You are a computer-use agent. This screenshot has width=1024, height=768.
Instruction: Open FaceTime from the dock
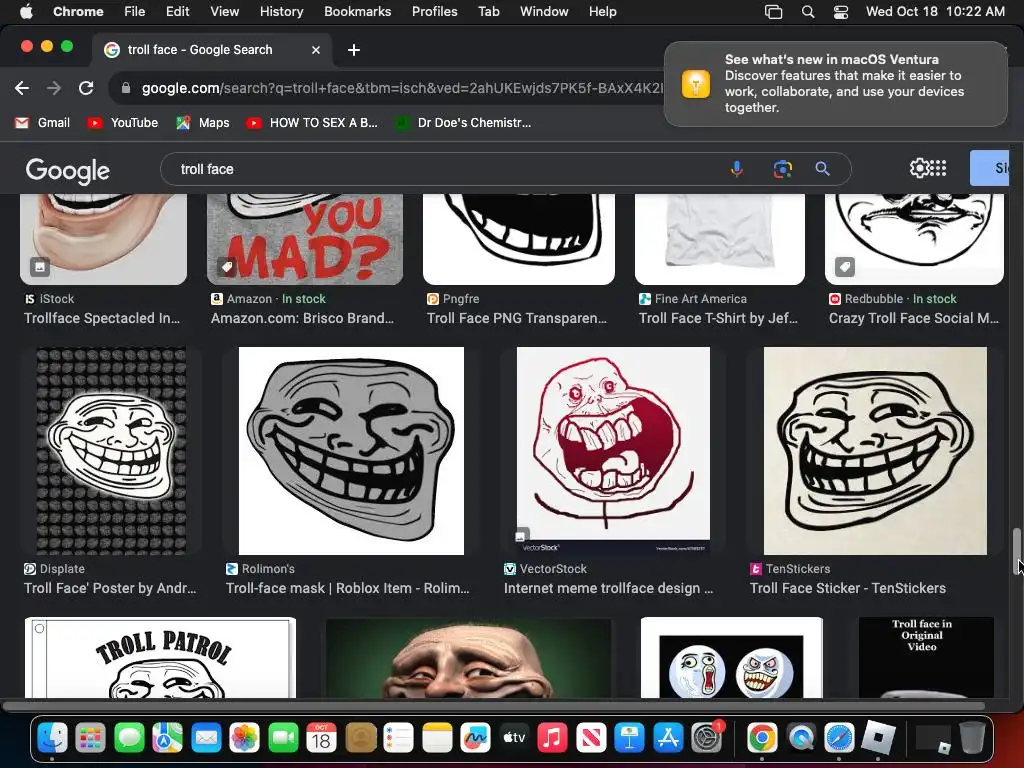283,739
